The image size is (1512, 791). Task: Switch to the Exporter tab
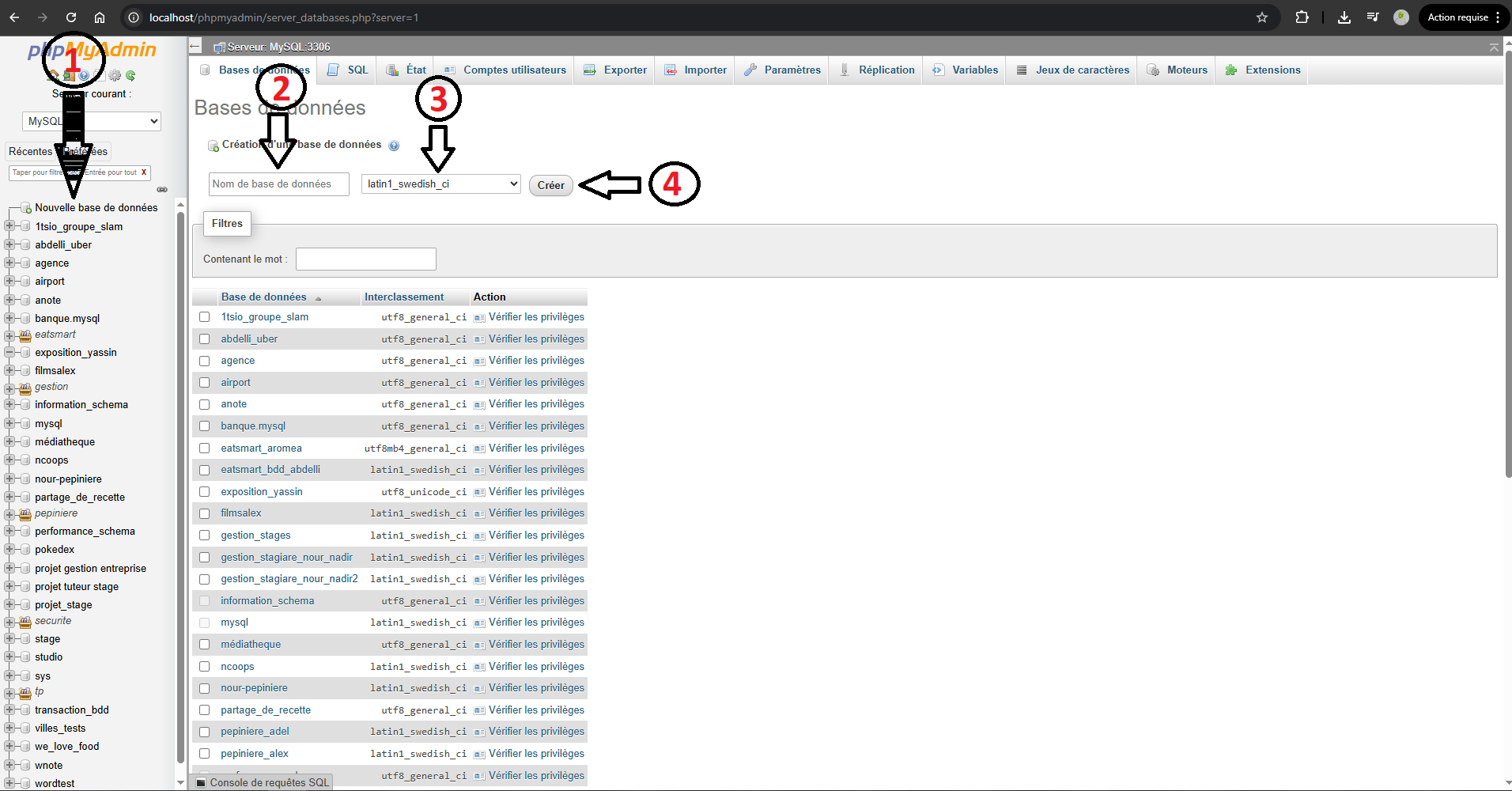pos(624,70)
